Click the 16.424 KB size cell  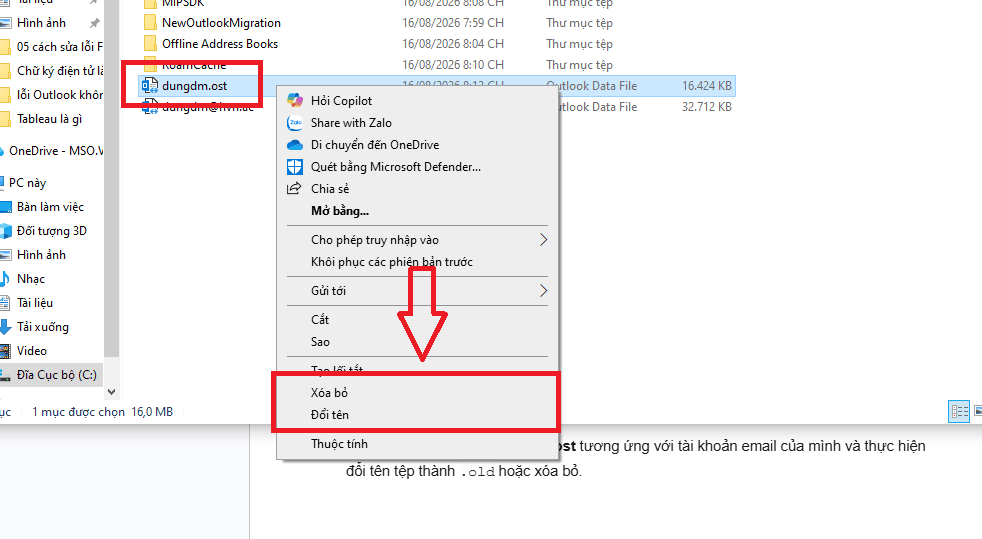(x=706, y=86)
